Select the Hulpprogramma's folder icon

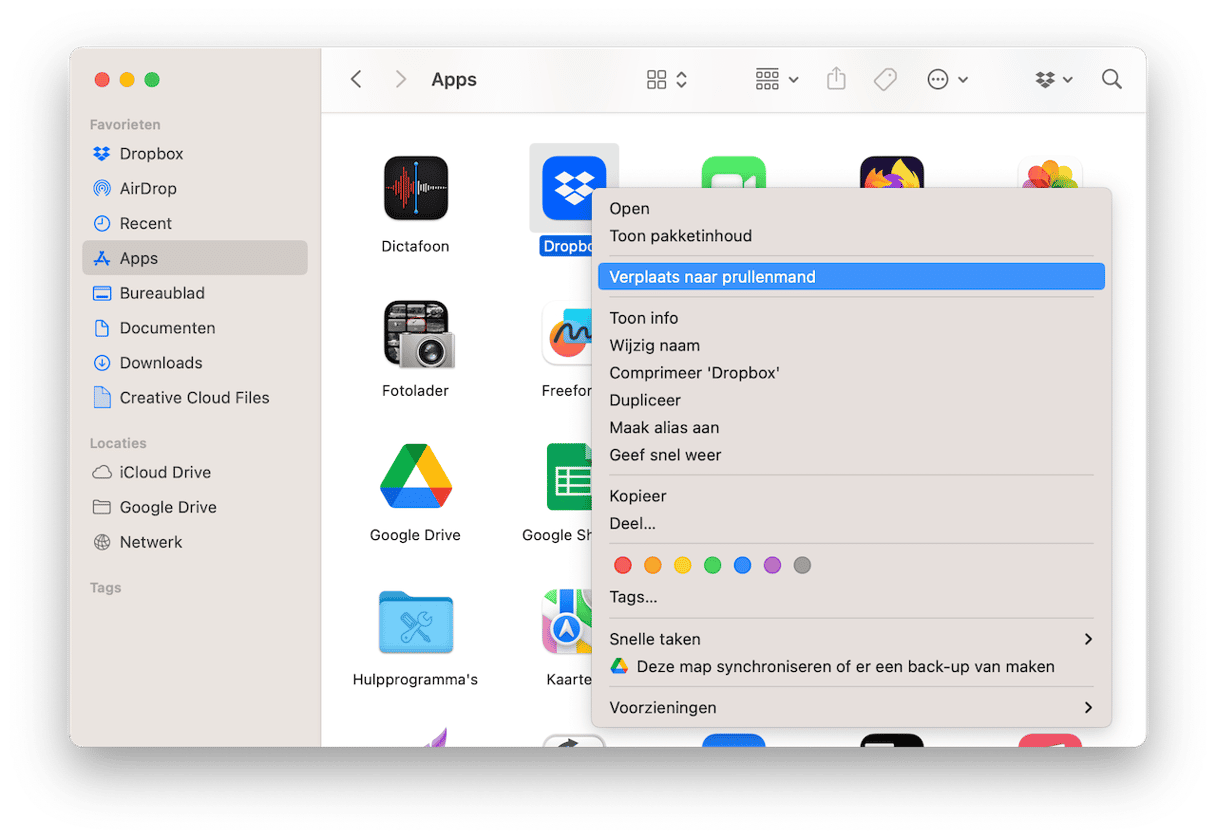tap(416, 622)
